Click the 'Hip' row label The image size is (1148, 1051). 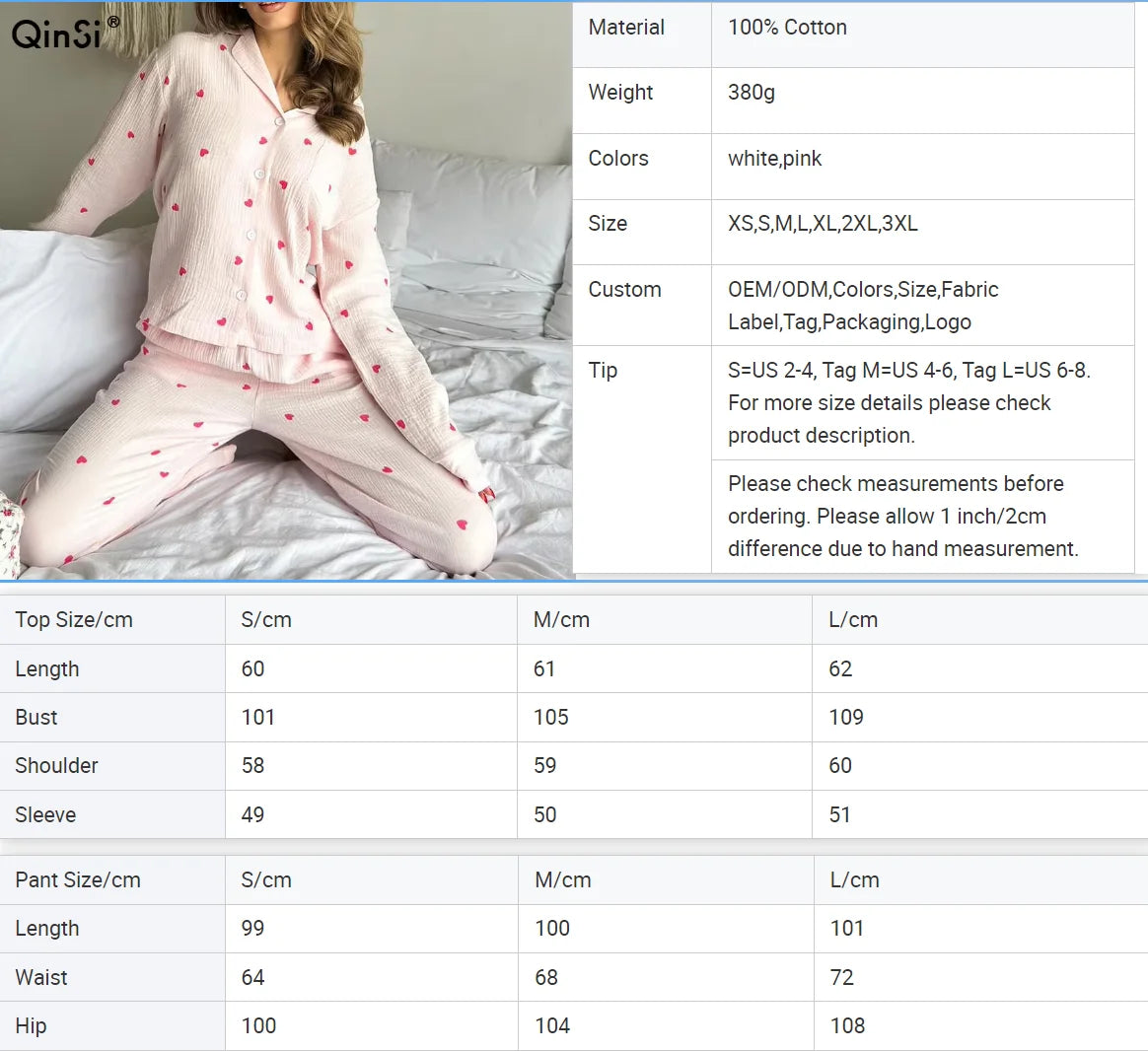coord(31,1026)
